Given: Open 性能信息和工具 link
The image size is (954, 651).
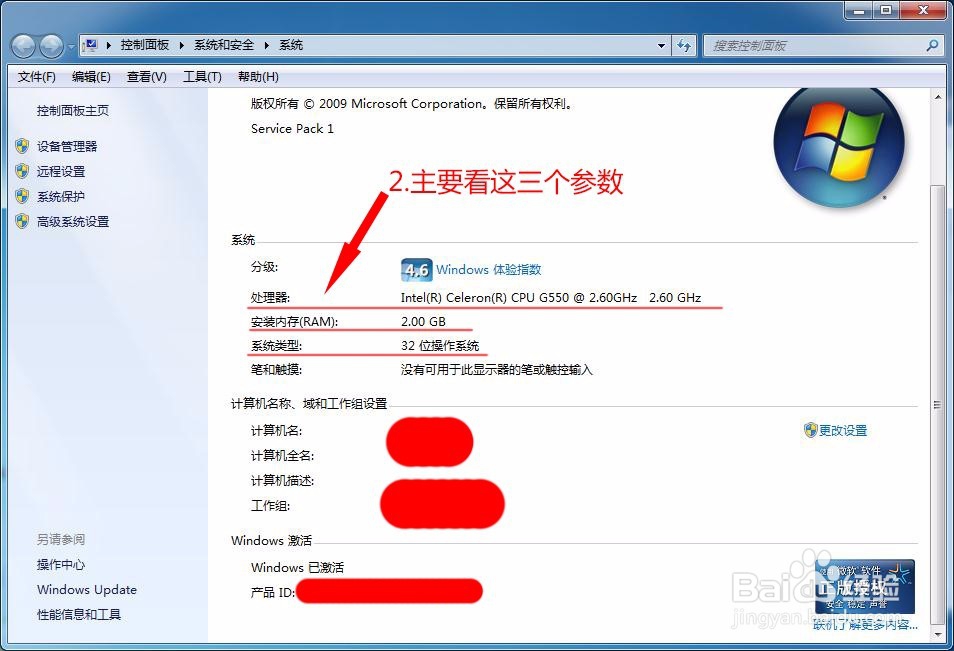Looking at the screenshot, I should [79, 614].
